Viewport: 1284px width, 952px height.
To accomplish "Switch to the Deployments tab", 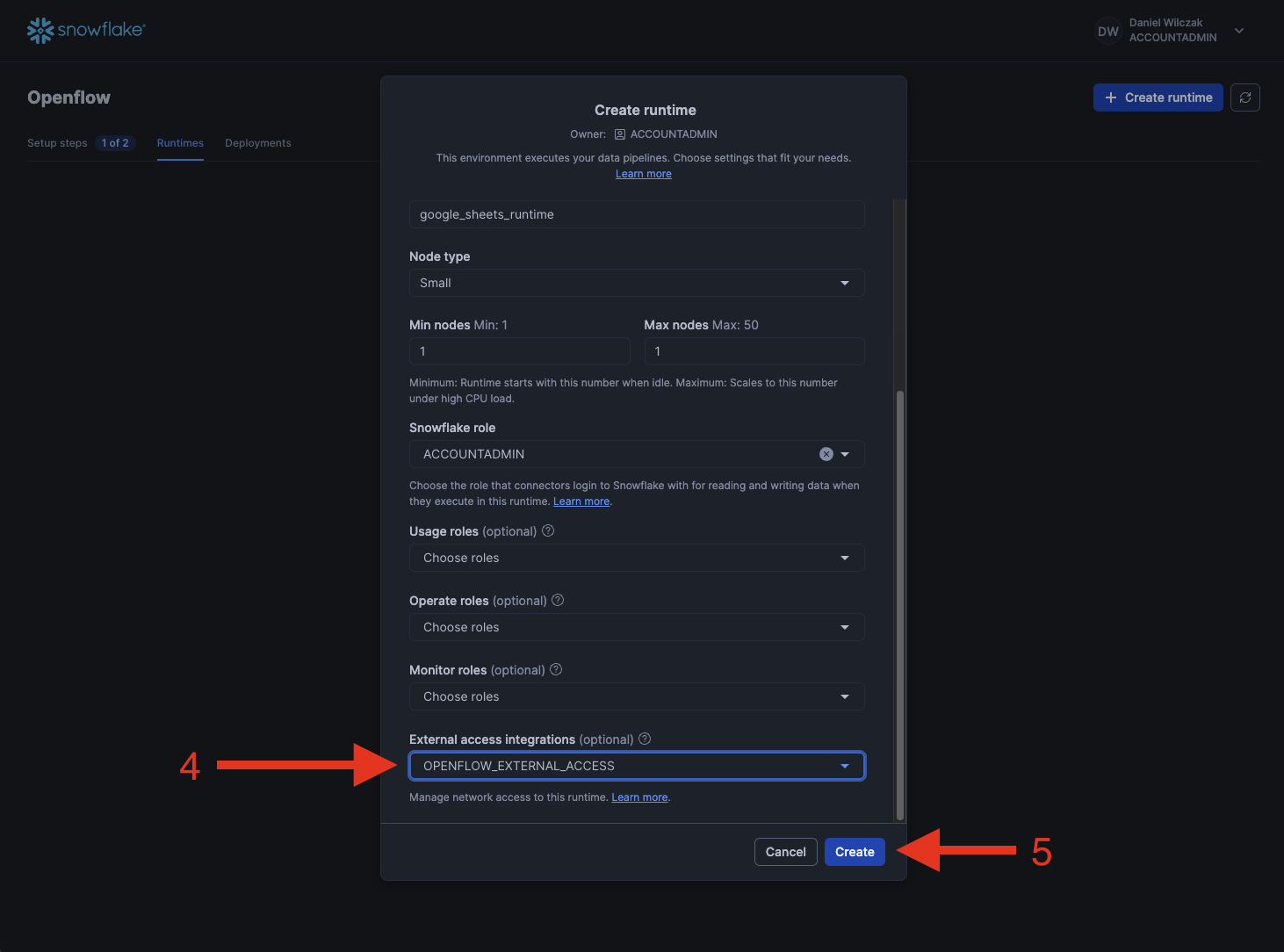I will [257, 143].
